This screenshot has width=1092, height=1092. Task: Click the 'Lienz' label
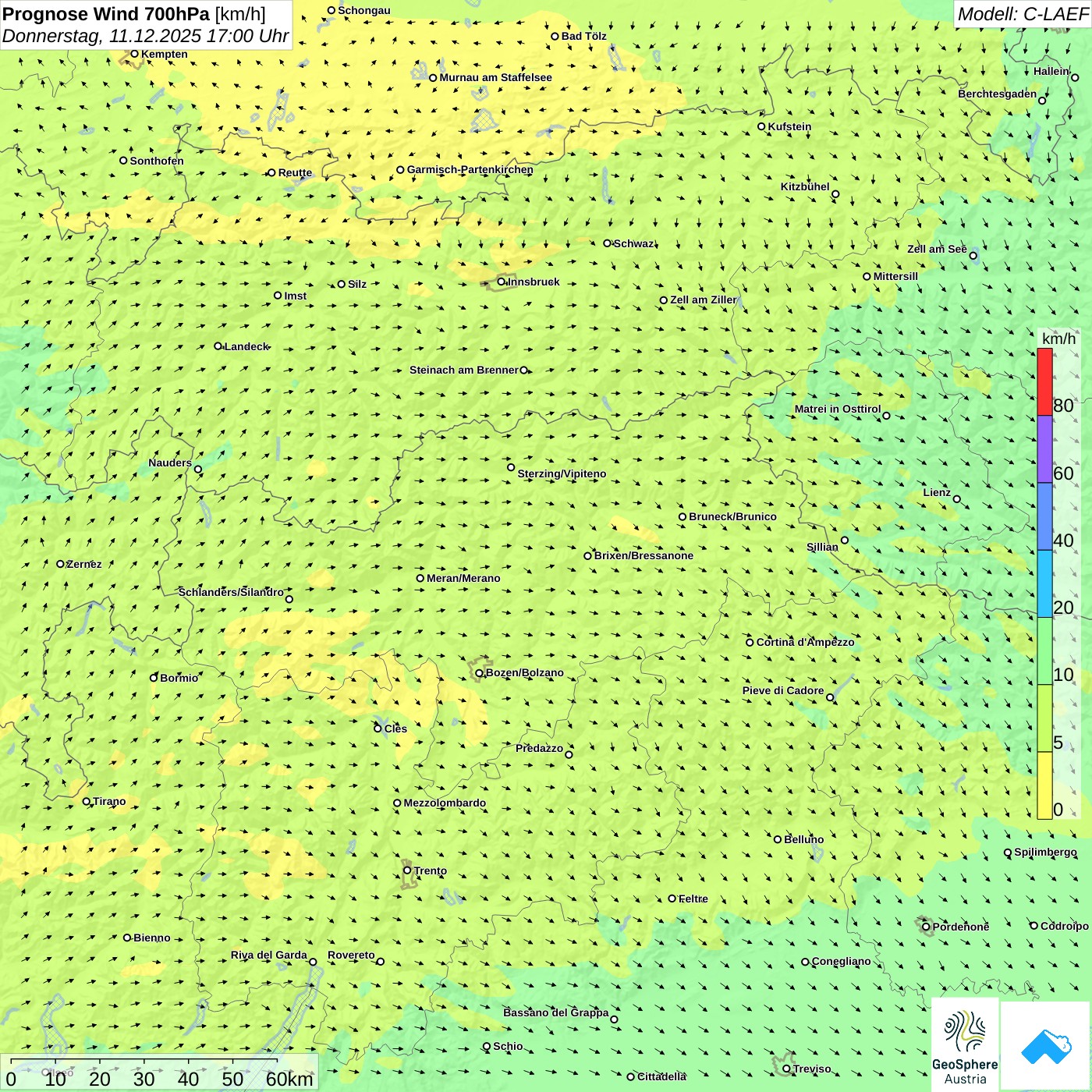click(x=937, y=492)
